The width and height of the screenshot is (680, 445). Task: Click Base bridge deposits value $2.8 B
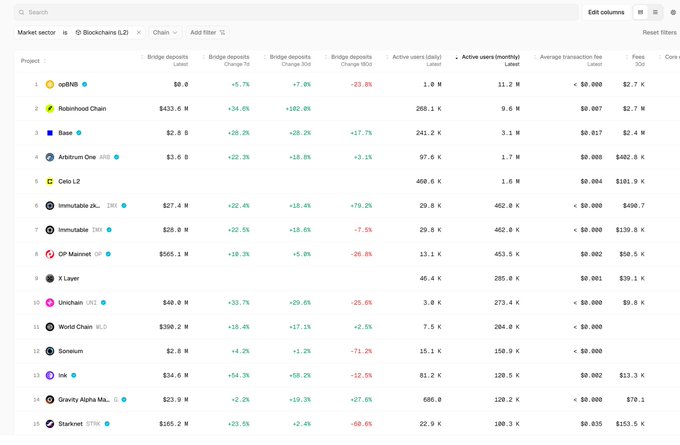pos(177,133)
